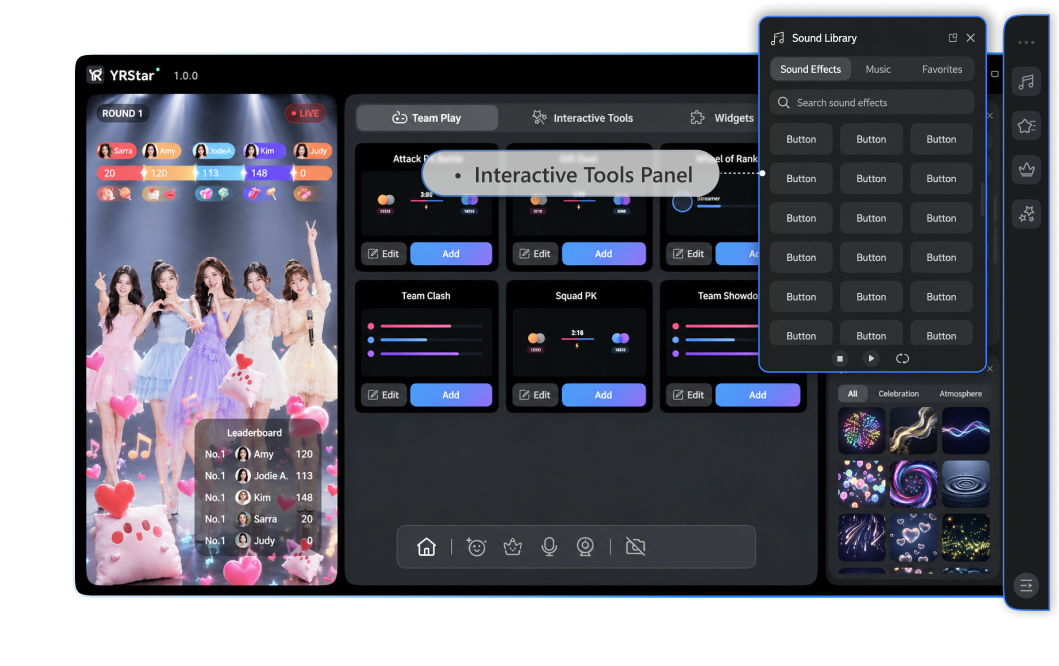
Task: Edit the Squad PK card
Action: click(x=535, y=394)
